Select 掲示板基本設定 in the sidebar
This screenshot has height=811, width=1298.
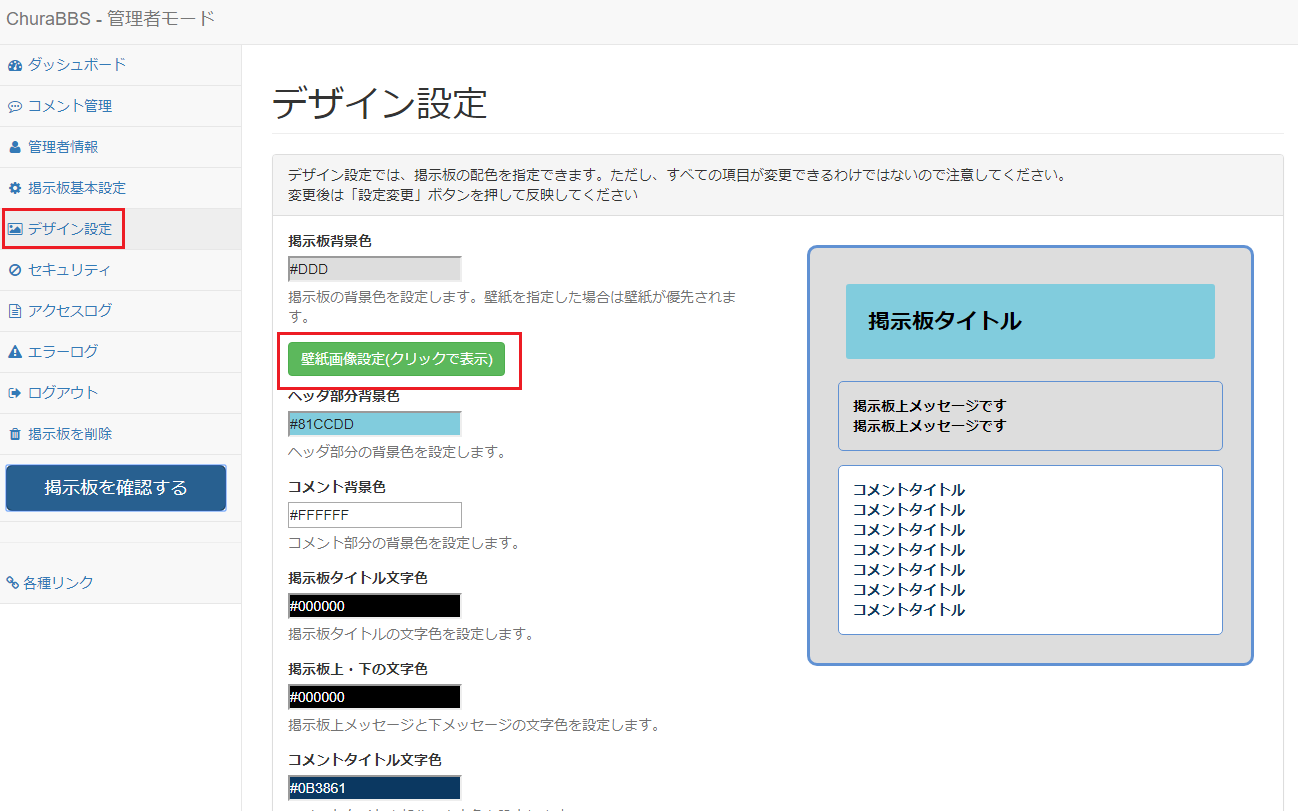[120, 188]
